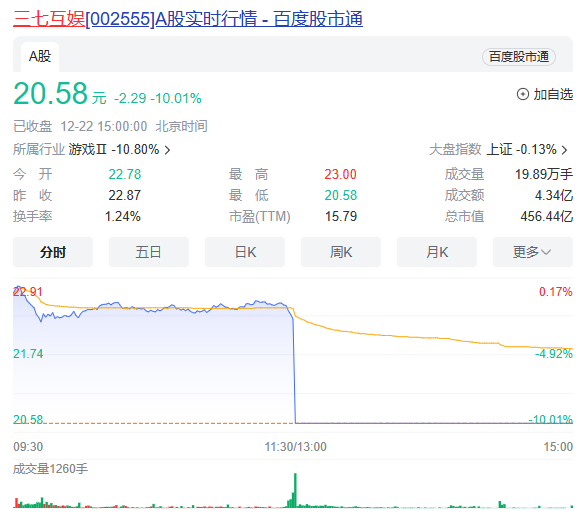This screenshot has height=514, width=587.
Task: Click the orange average price line
Action: click(412, 337)
